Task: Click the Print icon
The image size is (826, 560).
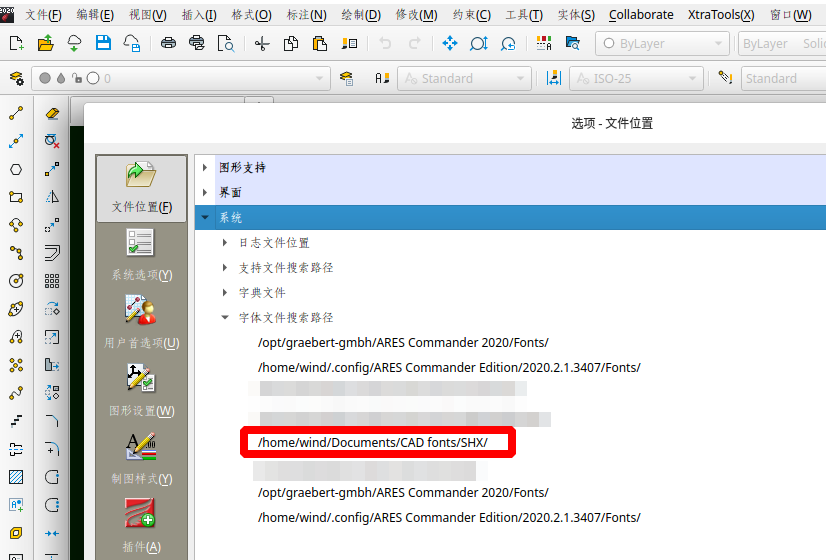Action: point(169,43)
